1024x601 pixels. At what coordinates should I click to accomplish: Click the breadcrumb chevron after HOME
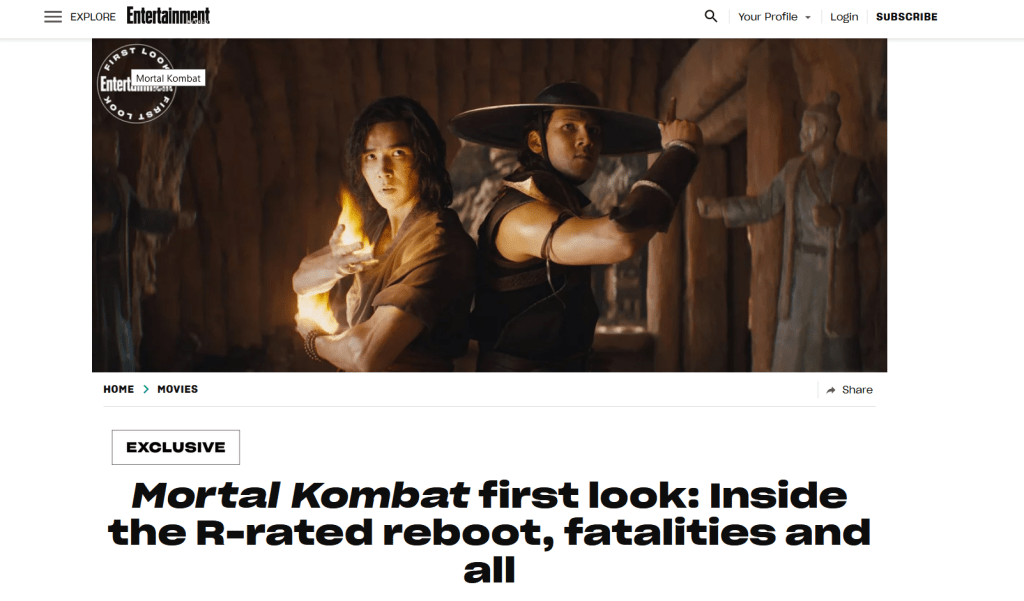(x=146, y=389)
